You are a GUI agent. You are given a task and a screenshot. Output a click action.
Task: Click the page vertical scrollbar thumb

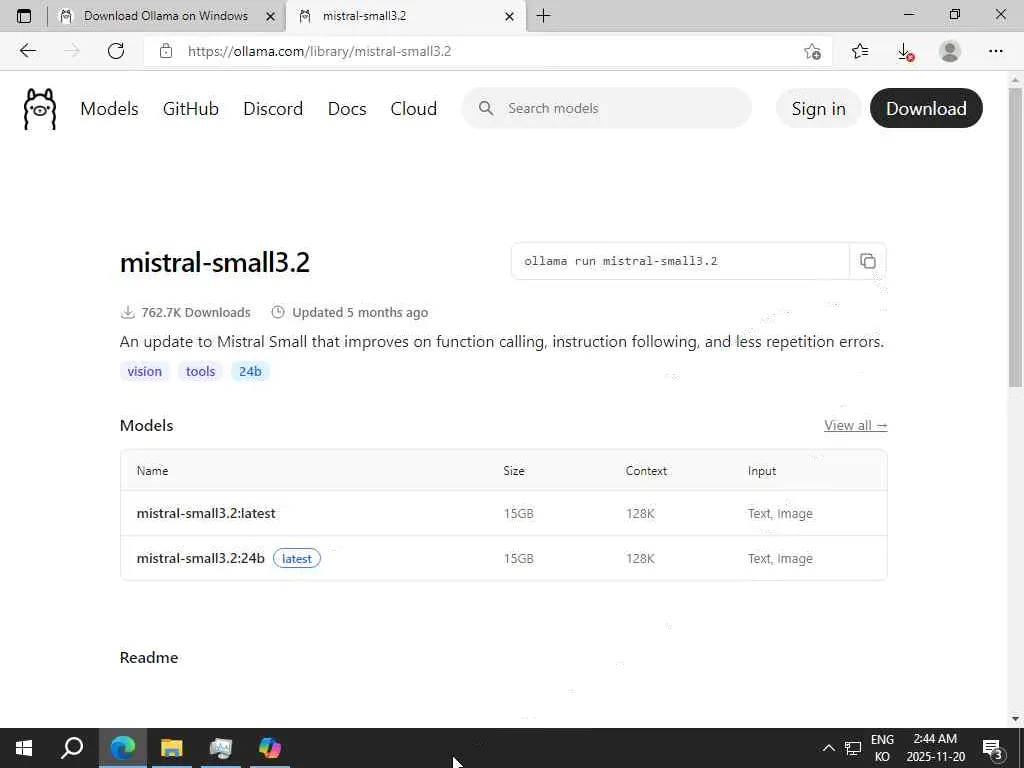1015,237
